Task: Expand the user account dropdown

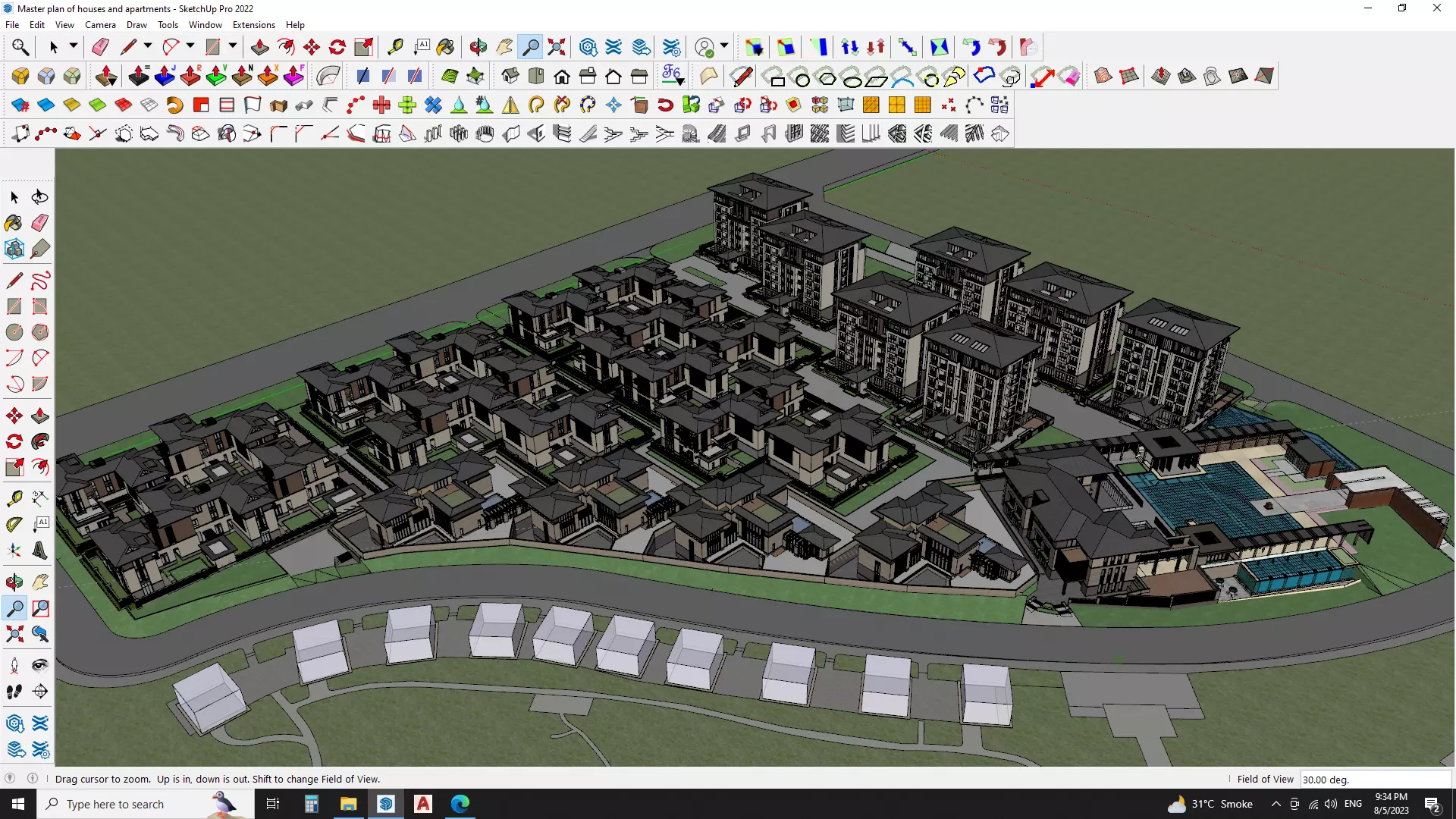Action: point(724,46)
